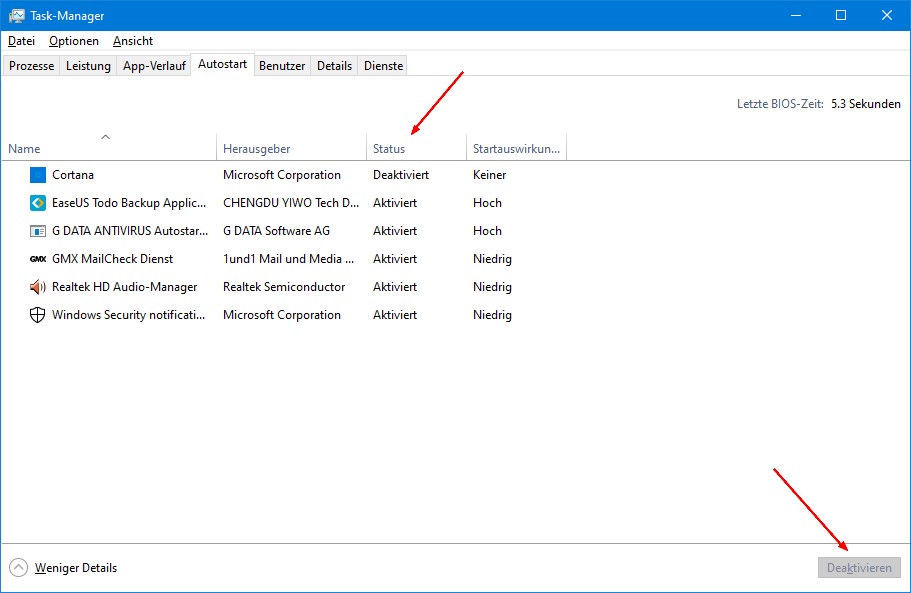
Task: Click CHENGDU YIWO Tech publisher cell
Action: click(291, 203)
